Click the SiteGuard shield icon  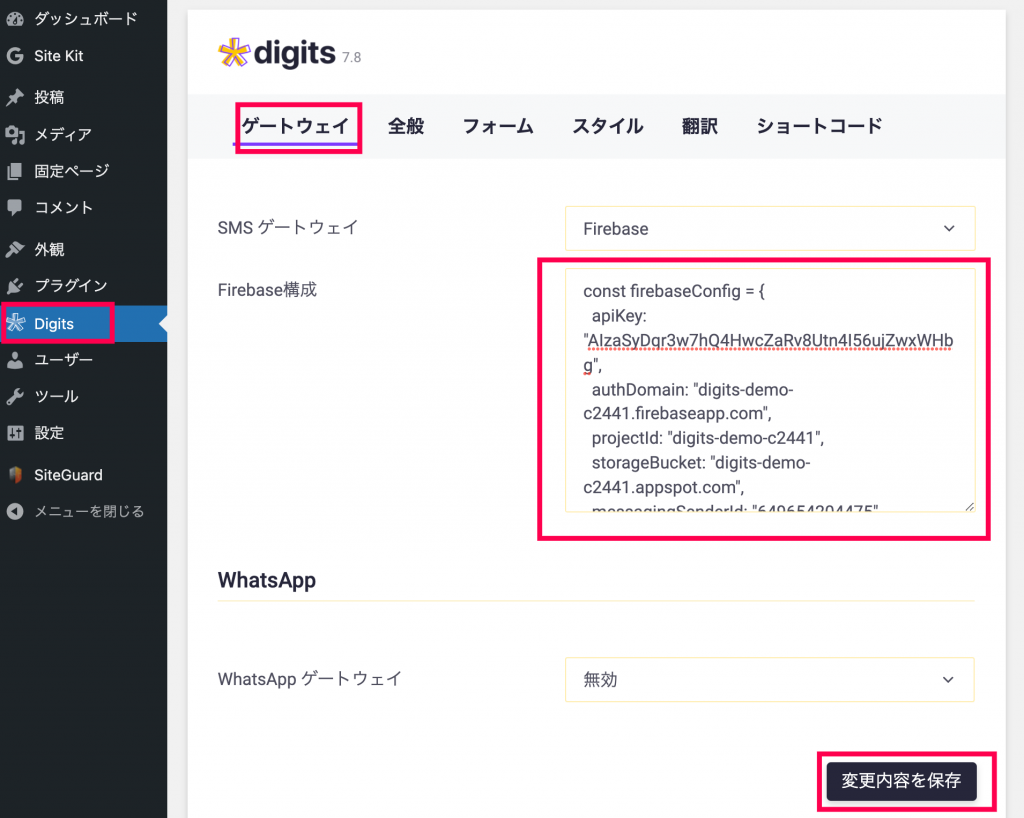click(15, 475)
